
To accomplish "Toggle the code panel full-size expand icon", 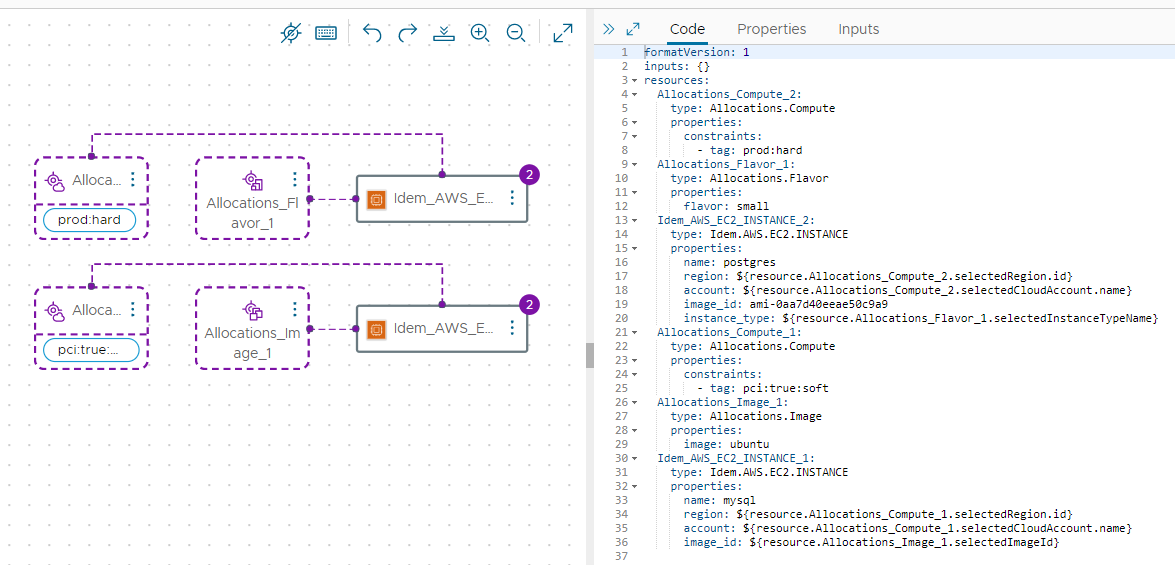I will [x=633, y=29].
